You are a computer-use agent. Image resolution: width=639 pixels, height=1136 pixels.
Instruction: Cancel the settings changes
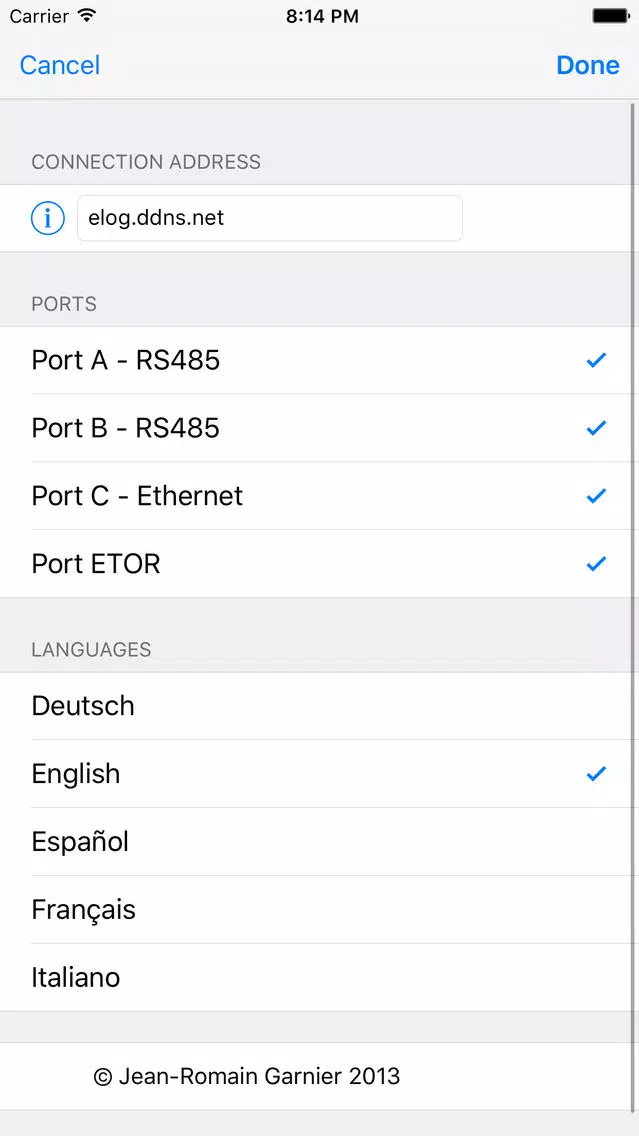[59, 65]
